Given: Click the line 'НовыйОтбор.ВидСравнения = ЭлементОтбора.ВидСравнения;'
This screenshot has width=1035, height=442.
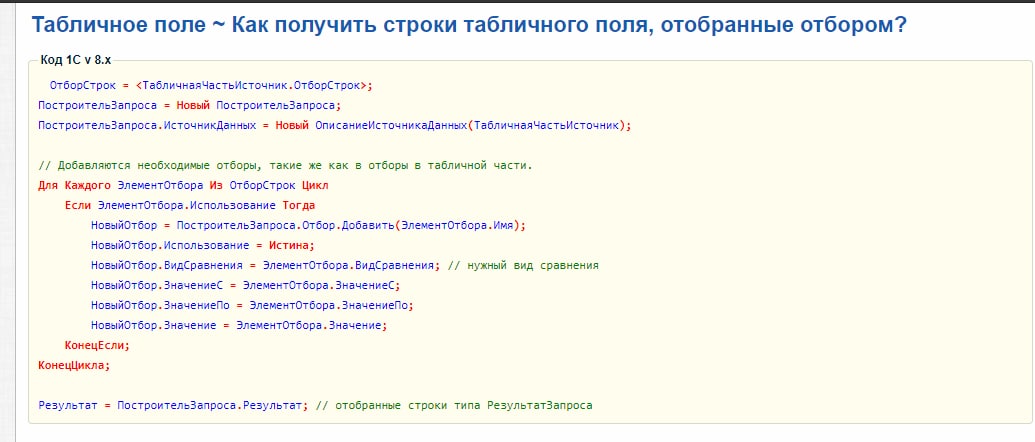Looking at the screenshot, I should [265, 265].
